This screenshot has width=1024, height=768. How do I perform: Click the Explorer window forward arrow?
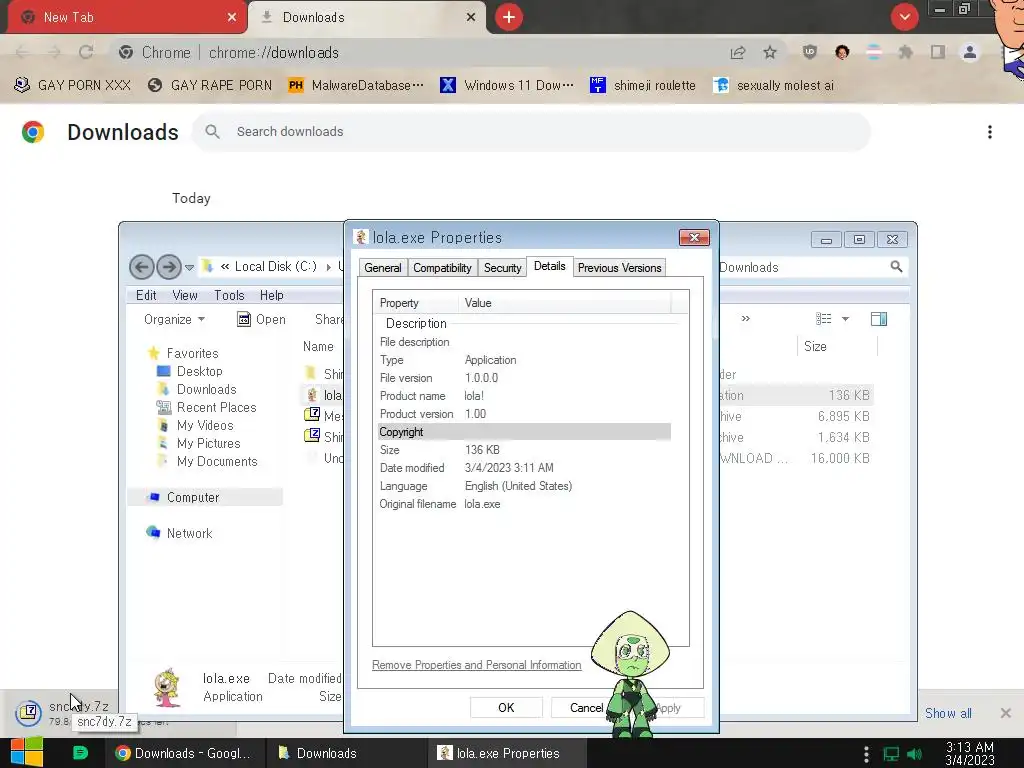click(x=168, y=266)
